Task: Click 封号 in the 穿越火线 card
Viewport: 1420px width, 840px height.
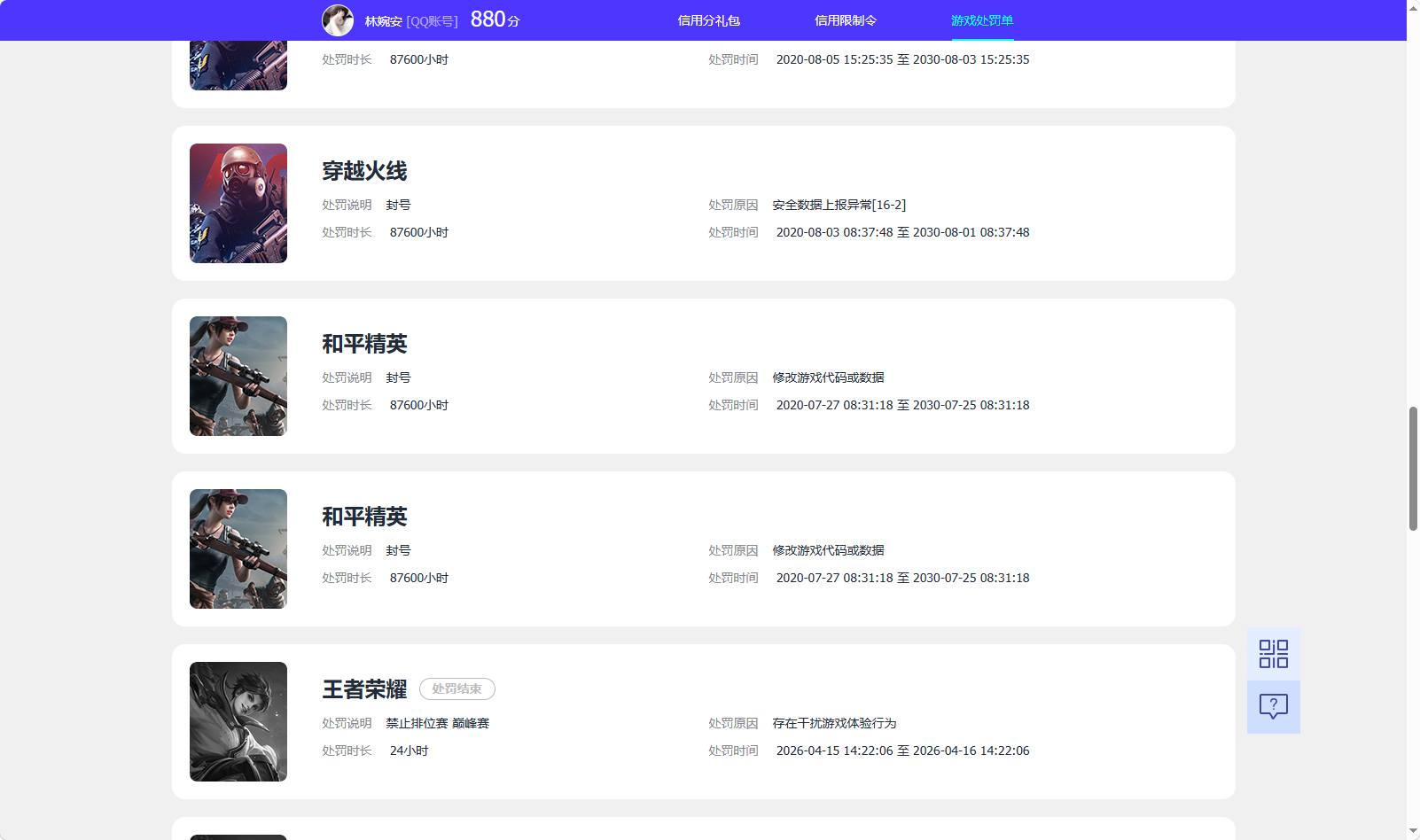Action: 398,205
